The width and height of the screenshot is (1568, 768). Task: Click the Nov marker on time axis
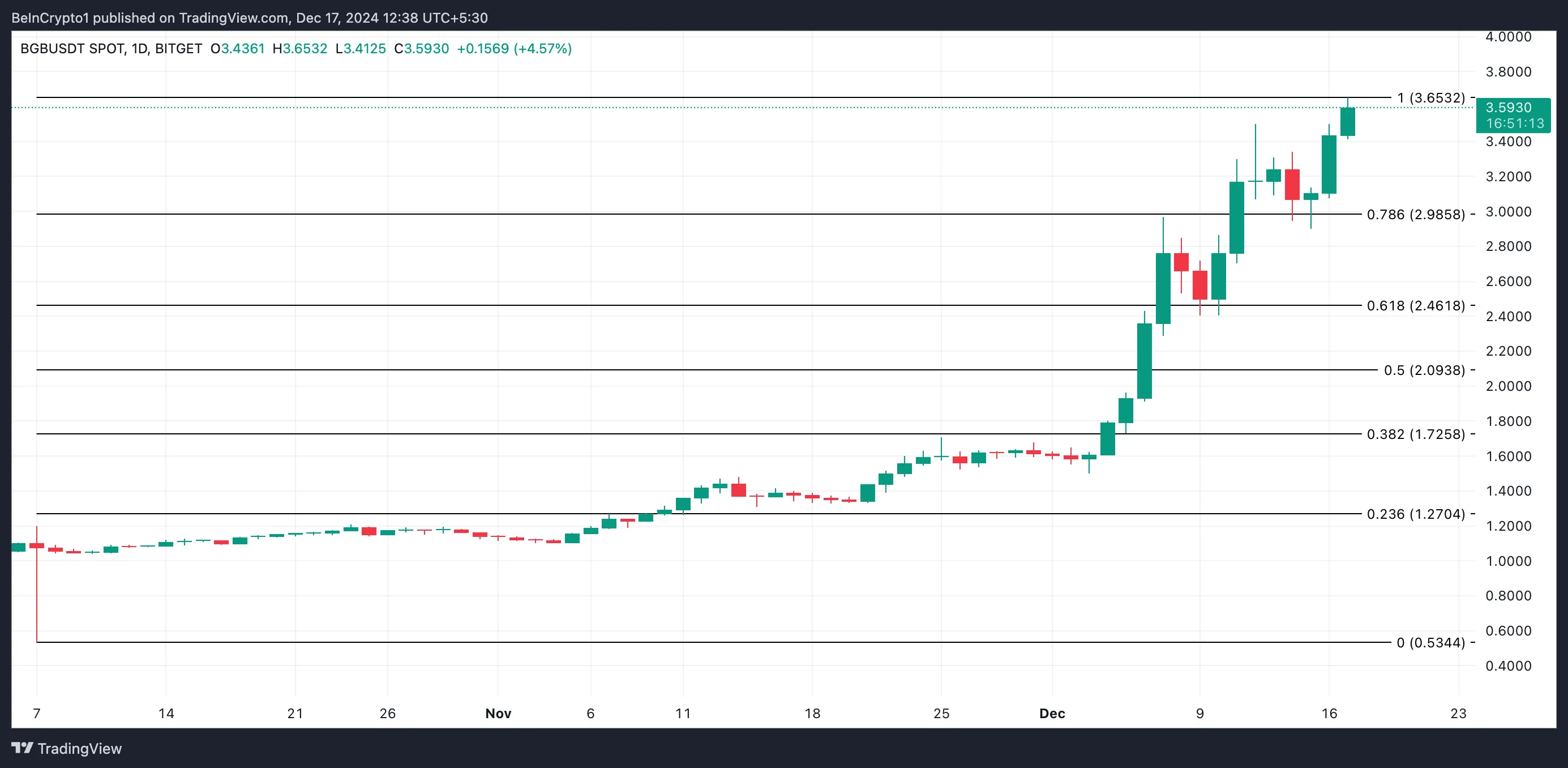click(498, 713)
